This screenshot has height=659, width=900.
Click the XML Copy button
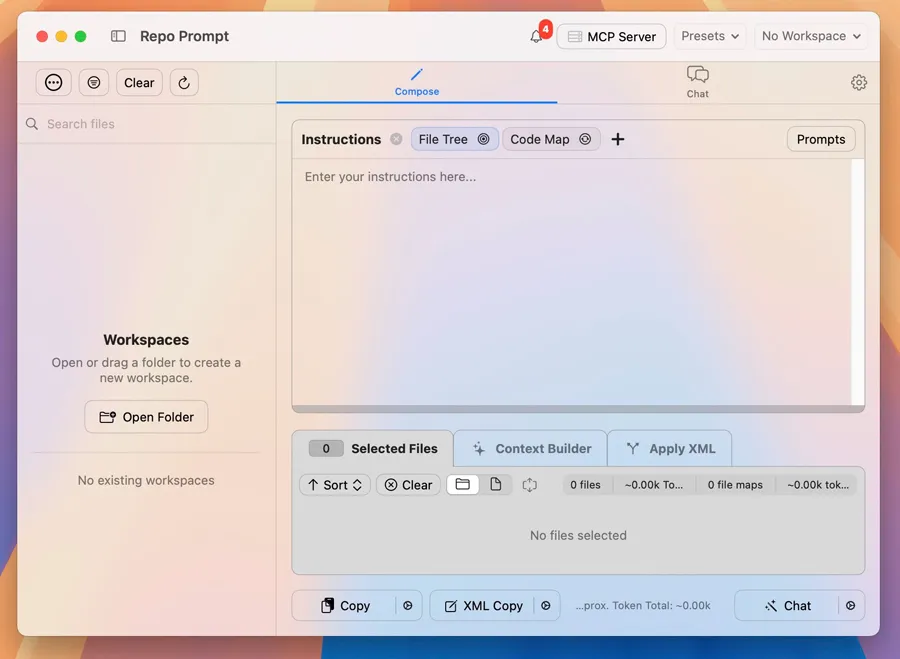(x=483, y=606)
